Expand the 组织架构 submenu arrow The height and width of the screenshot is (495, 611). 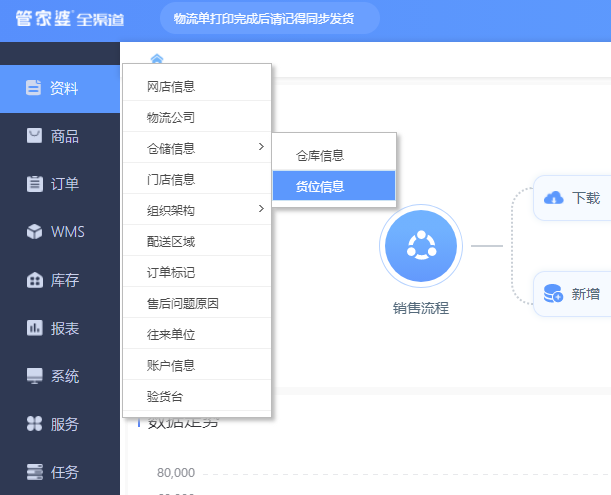pos(261,209)
